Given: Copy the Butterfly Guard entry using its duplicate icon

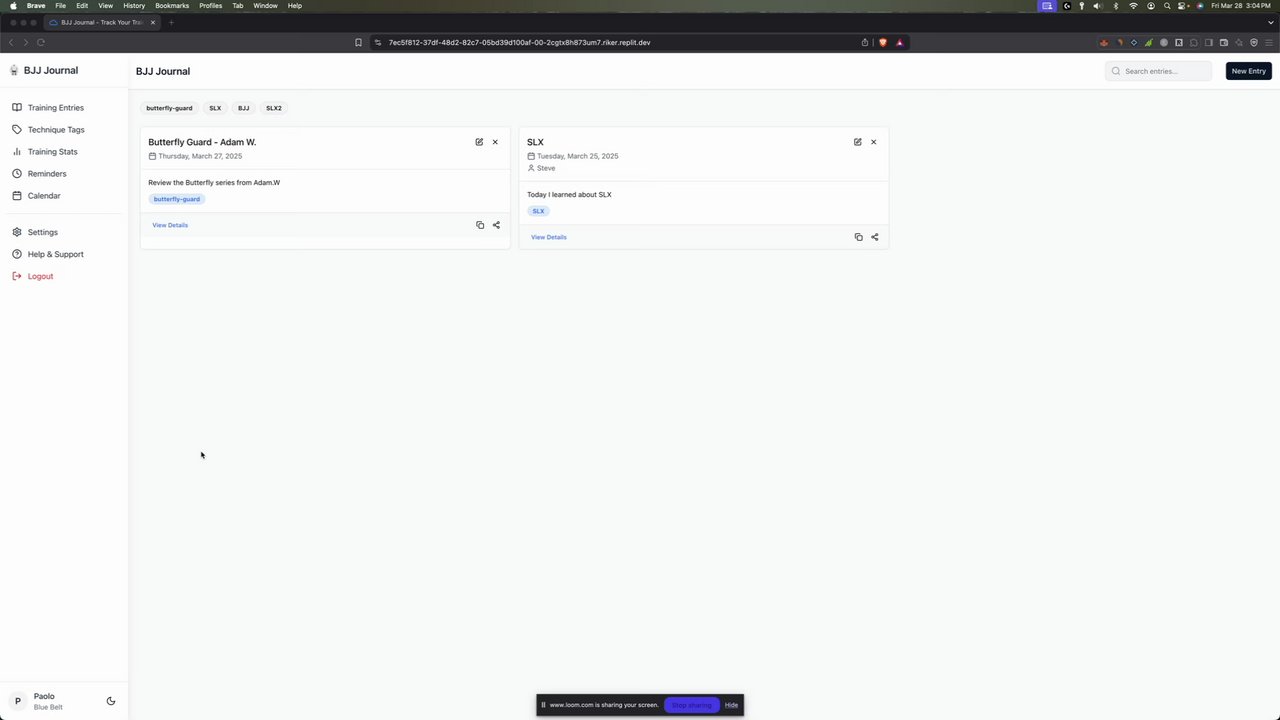Looking at the screenshot, I should point(480,225).
